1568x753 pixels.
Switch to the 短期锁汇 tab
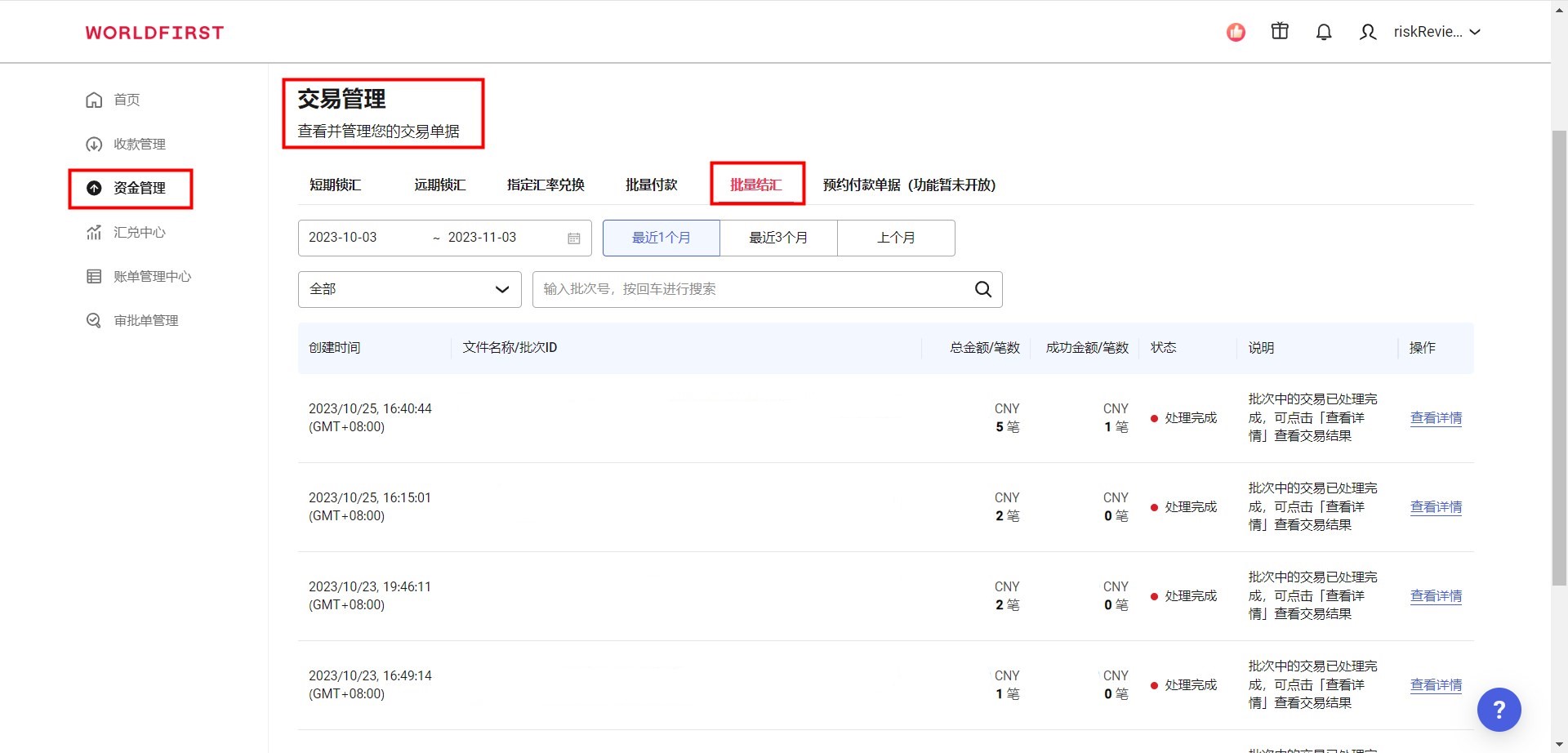click(336, 185)
